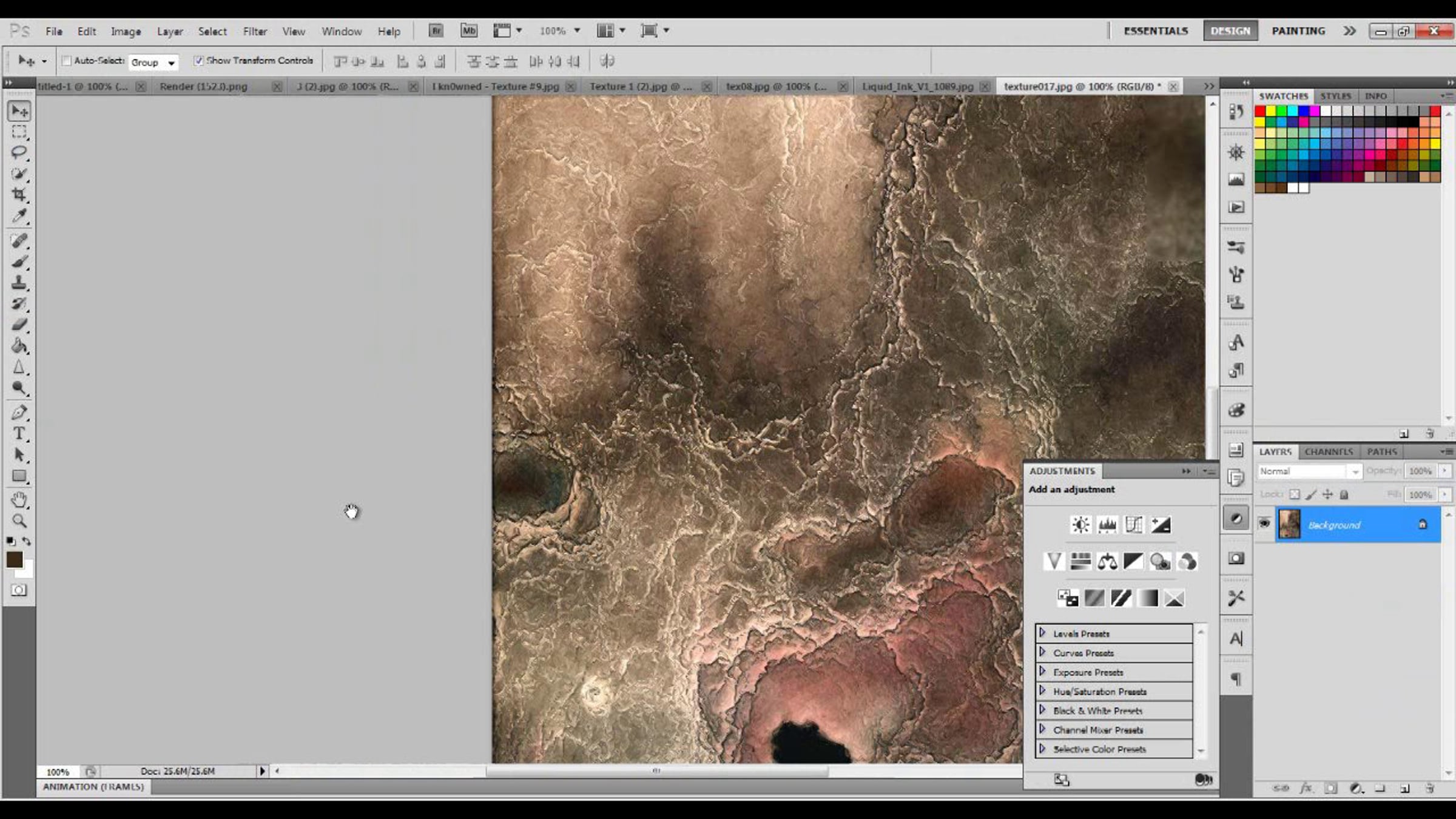Choose the Quick Selection tool
This screenshot has height=819, width=1456.
pyautogui.click(x=19, y=174)
